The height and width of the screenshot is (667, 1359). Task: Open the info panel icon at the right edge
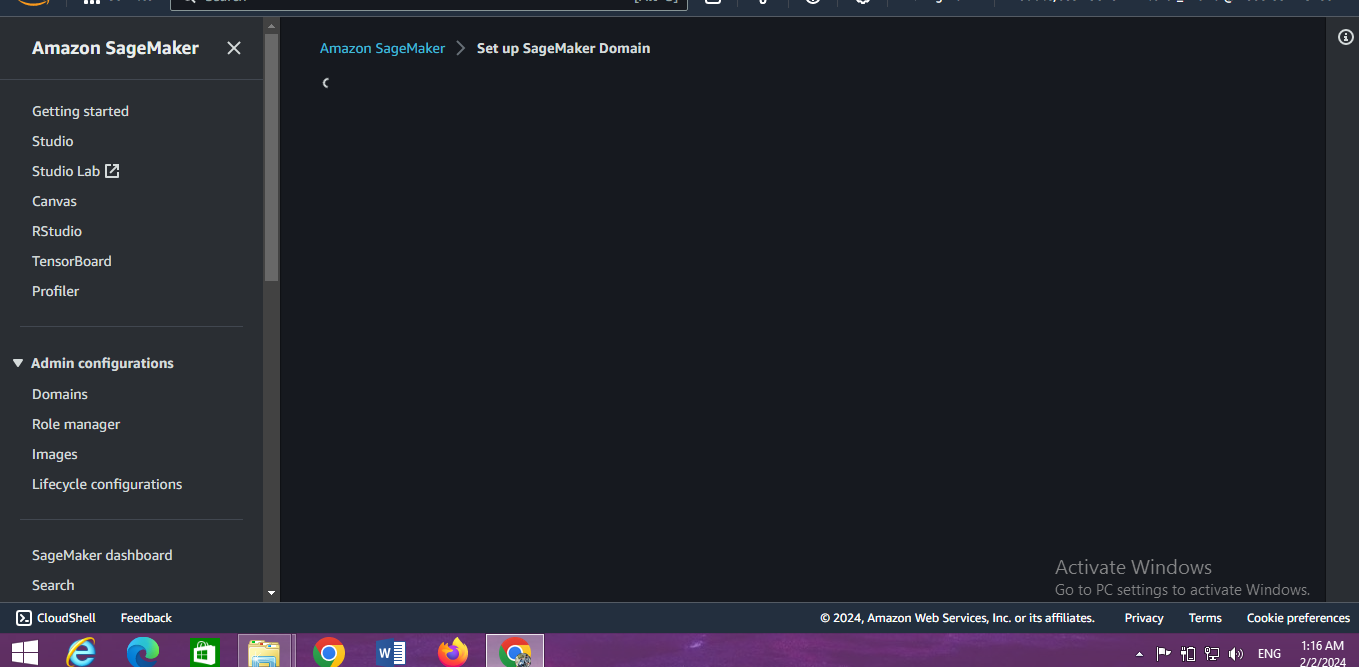tap(1346, 37)
